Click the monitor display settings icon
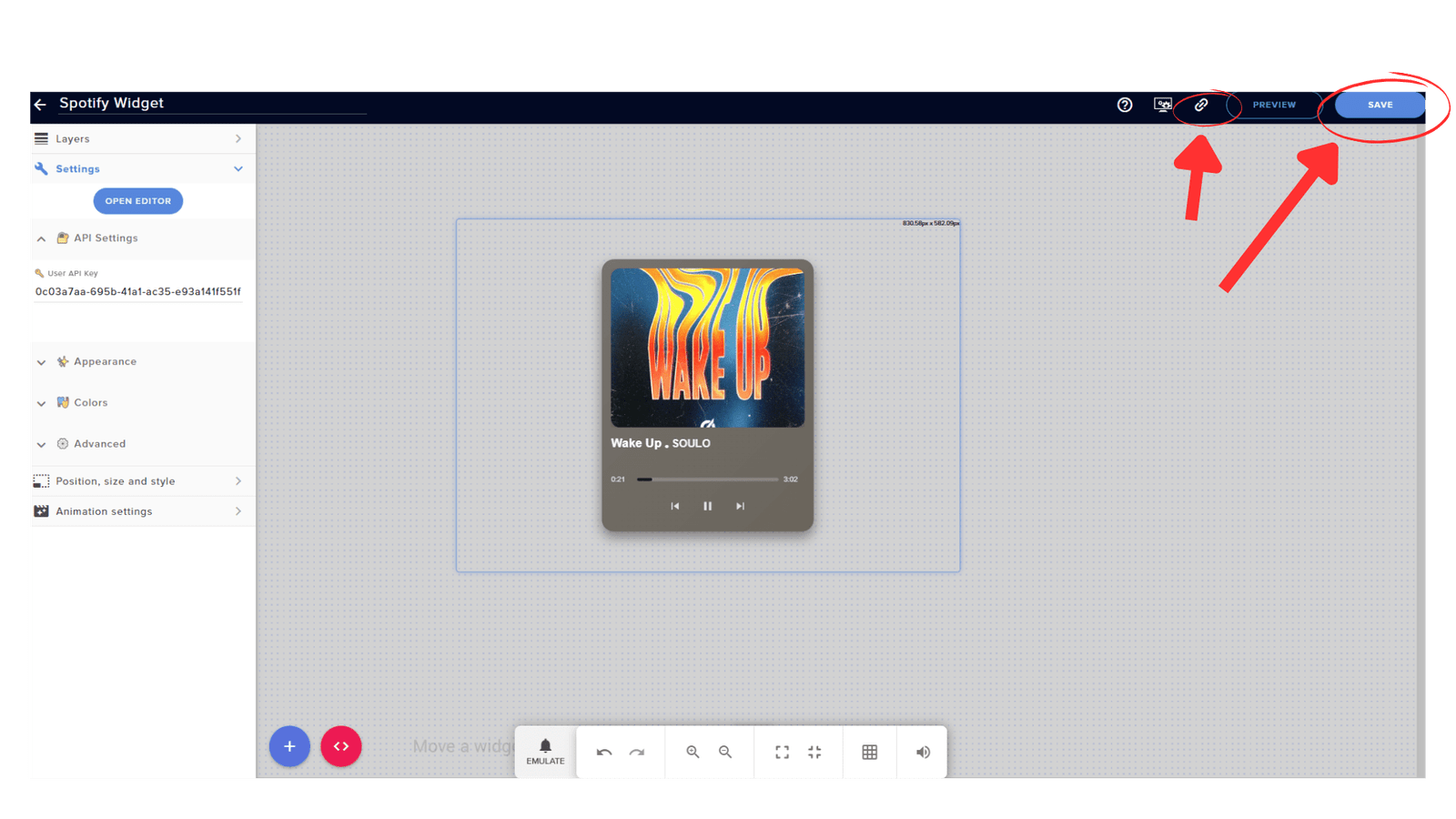 click(x=1162, y=105)
